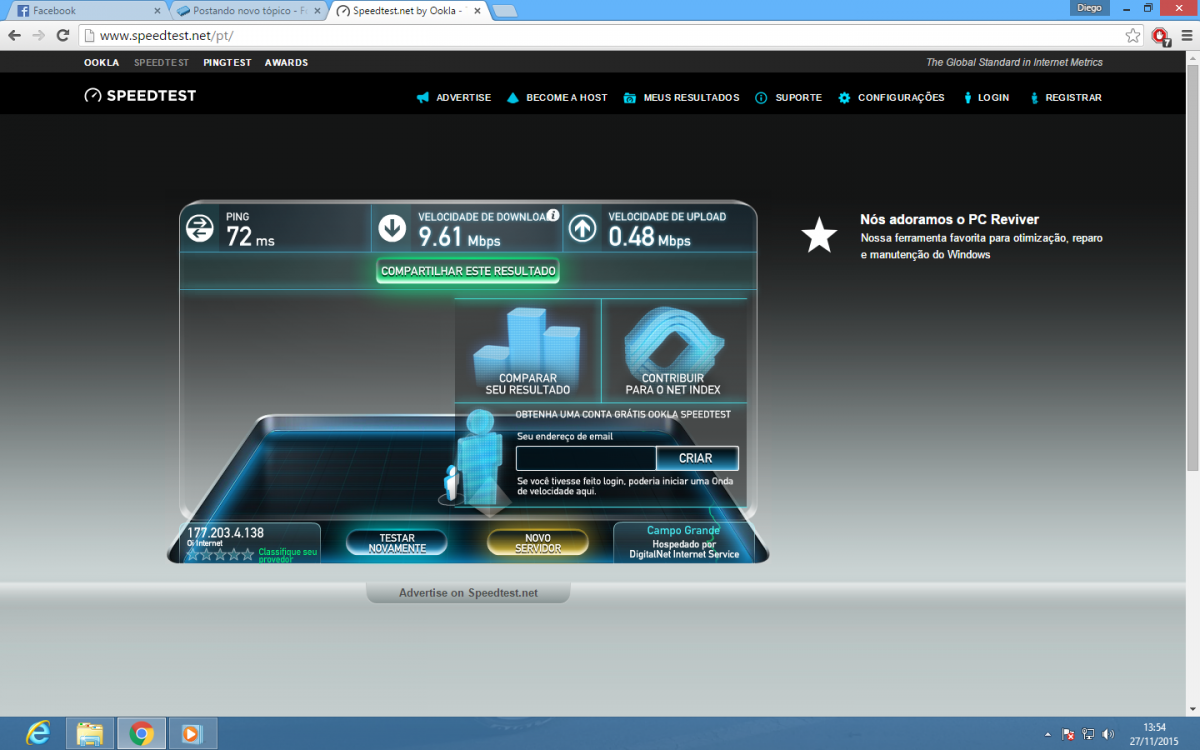Open Action Center flag icon
Image resolution: width=1200 pixels, height=750 pixels.
1069,734
